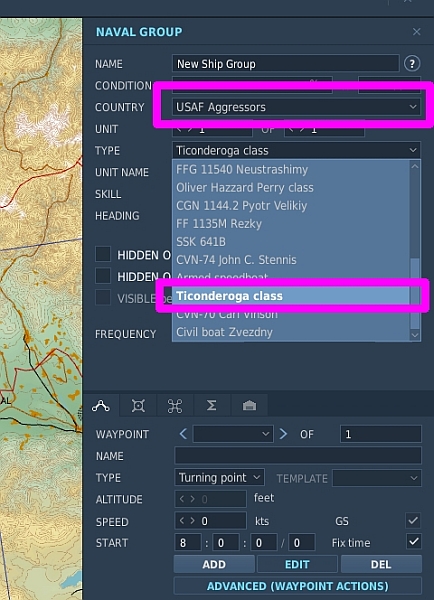Open the warehouse-shaped tab icon
434x600 pixels.
point(249,406)
